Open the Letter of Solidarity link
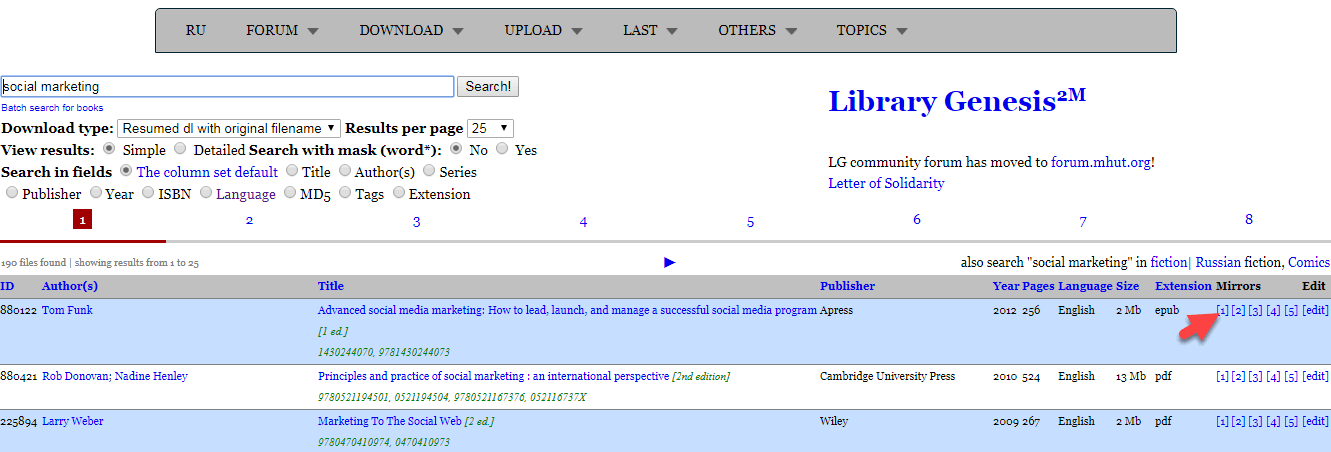 pyautogui.click(x=885, y=183)
